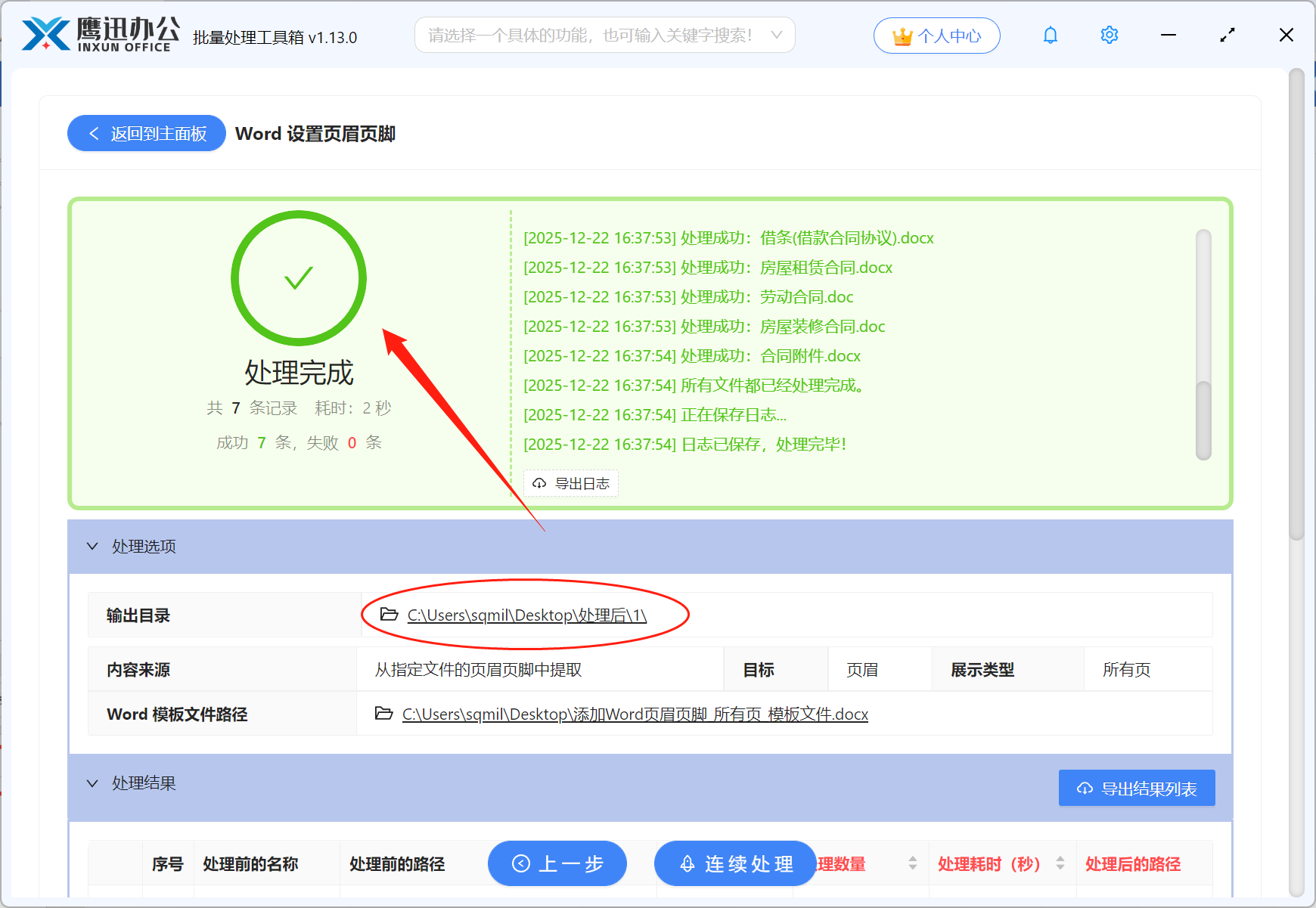Open the 添加Word页眉页脚 template file link
1316x908 pixels.
coord(634,714)
